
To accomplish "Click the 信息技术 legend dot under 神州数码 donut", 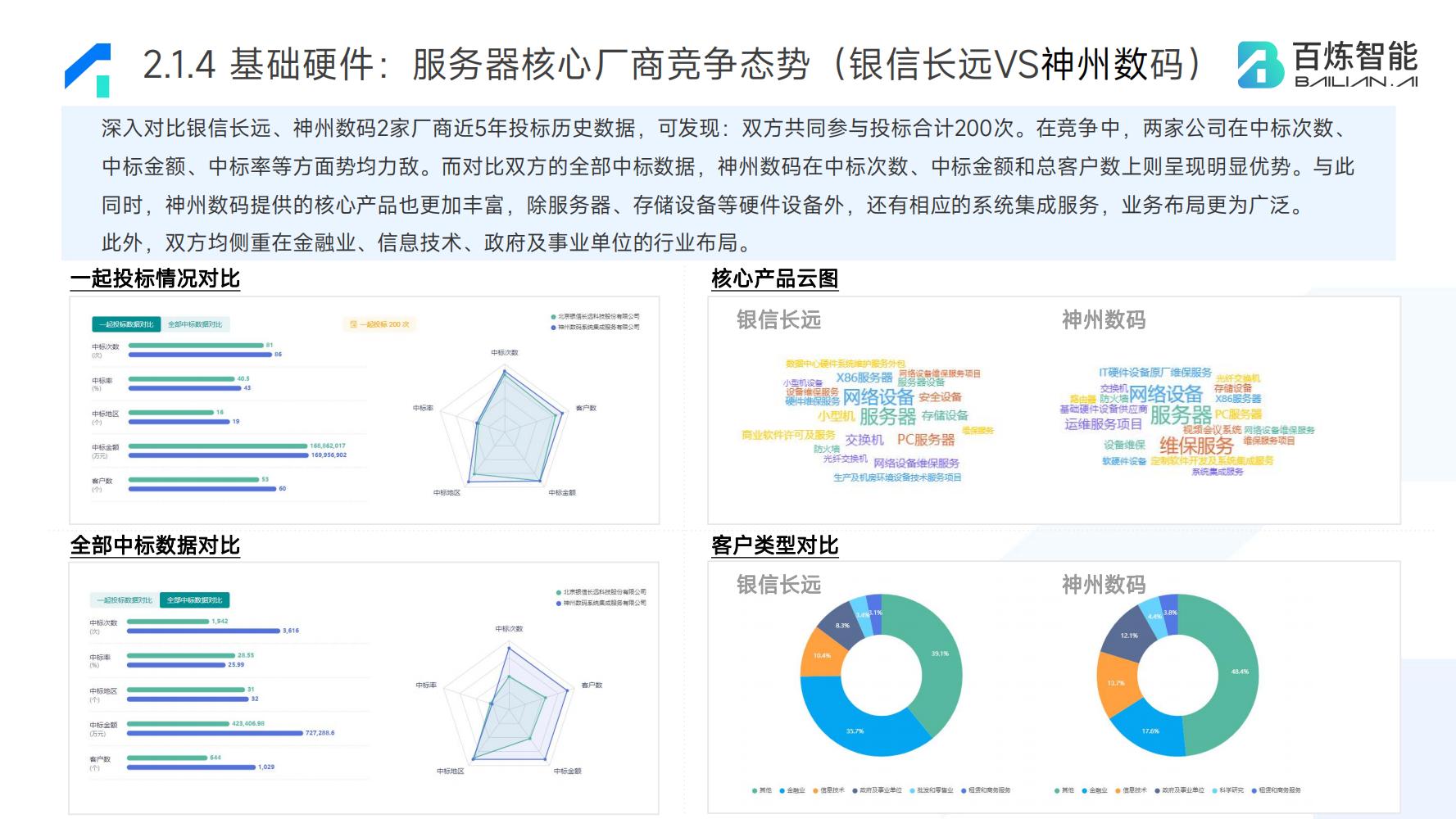I will pos(1117,790).
